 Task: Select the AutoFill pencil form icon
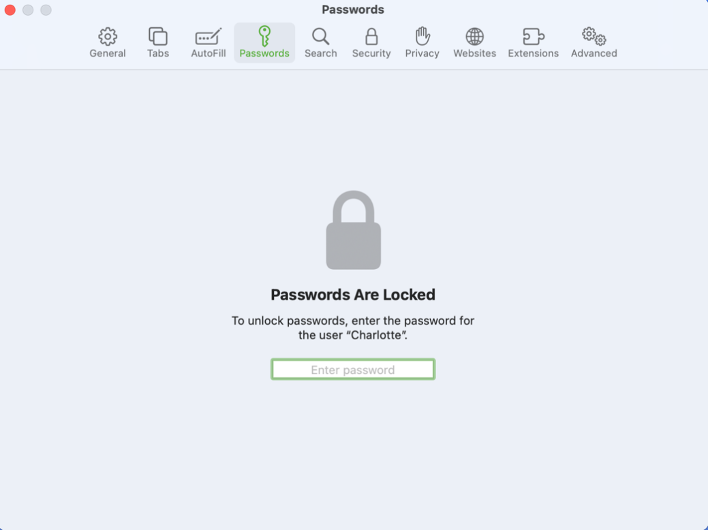point(208,37)
